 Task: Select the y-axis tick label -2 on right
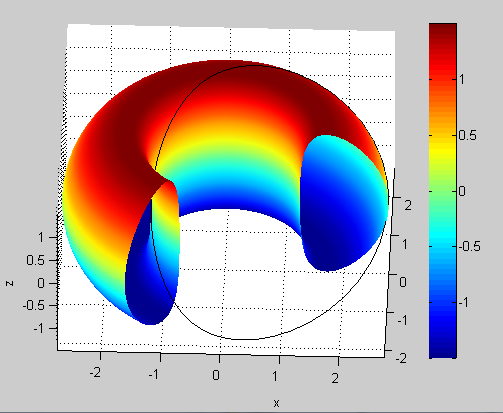click(401, 358)
